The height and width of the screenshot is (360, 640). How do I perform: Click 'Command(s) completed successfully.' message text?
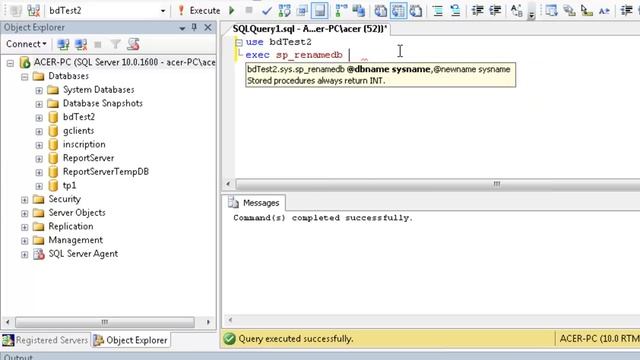pos(323,218)
